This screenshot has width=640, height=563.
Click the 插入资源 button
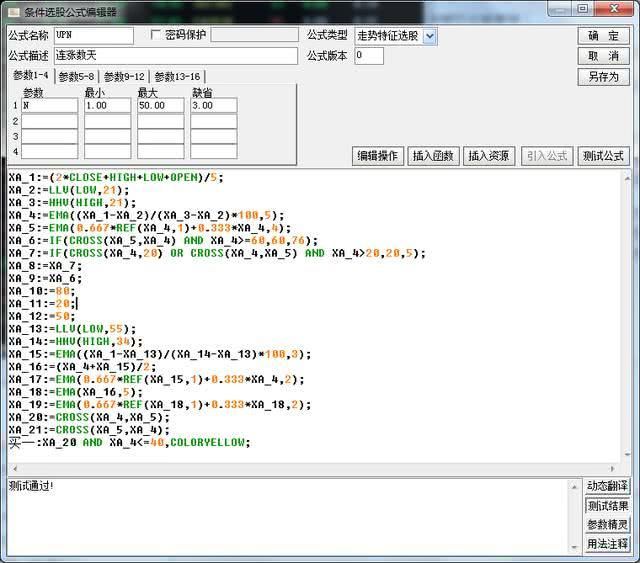[x=489, y=156]
